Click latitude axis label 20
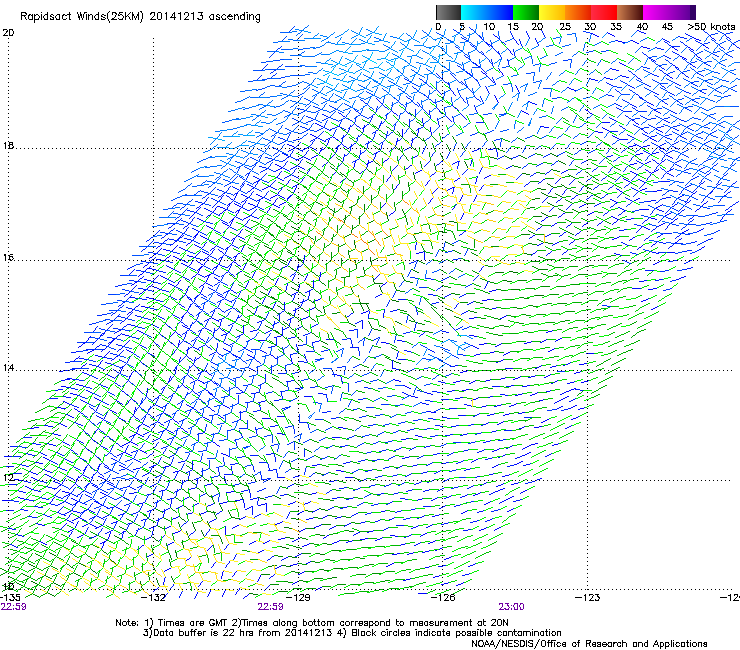 pyautogui.click(x=8, y=33)
